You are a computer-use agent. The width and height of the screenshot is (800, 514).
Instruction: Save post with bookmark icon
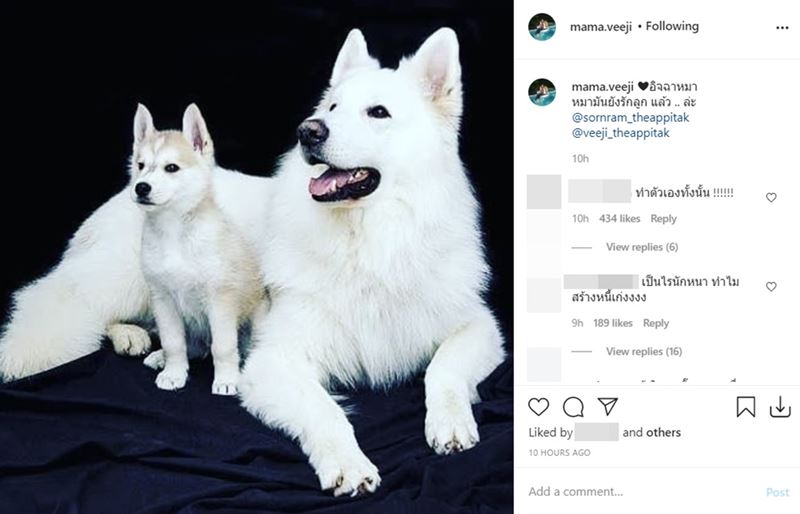745,407
